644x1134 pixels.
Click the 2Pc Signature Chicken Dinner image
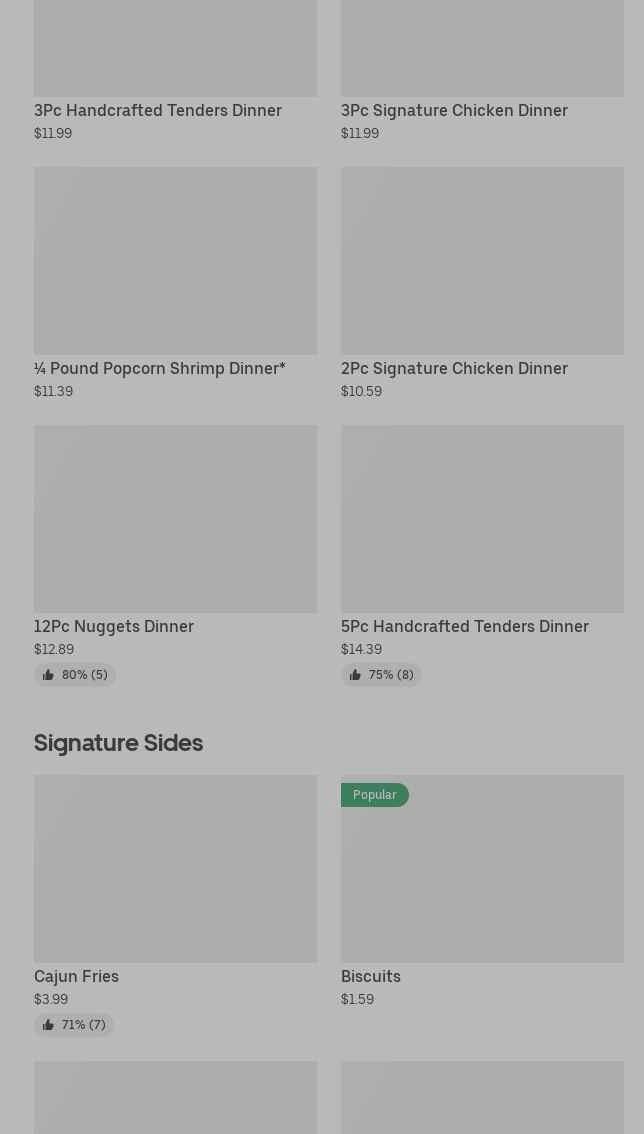coord(482,260)
